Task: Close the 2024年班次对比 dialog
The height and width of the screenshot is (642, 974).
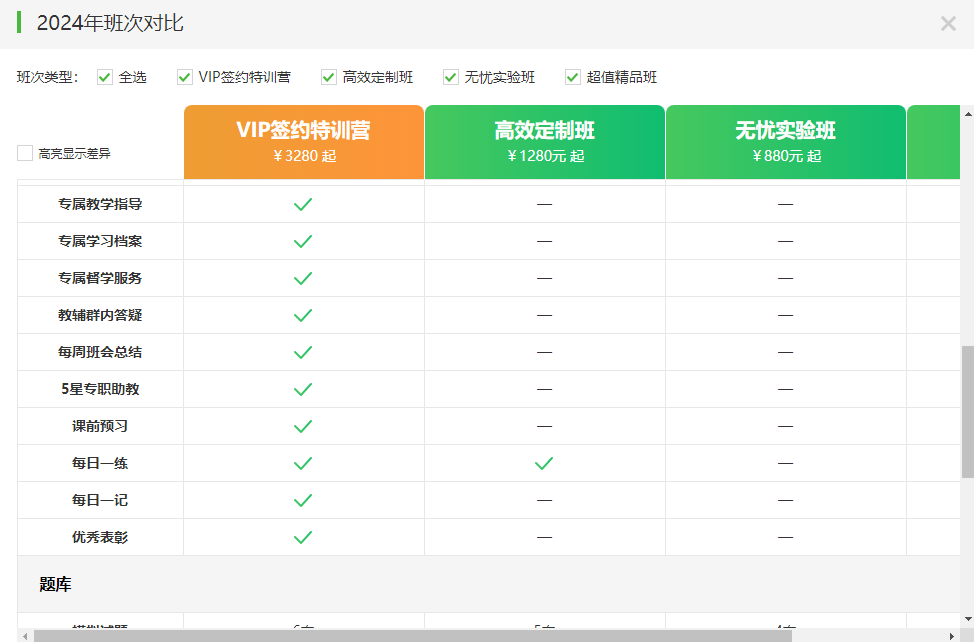Action: click(948, 24)
